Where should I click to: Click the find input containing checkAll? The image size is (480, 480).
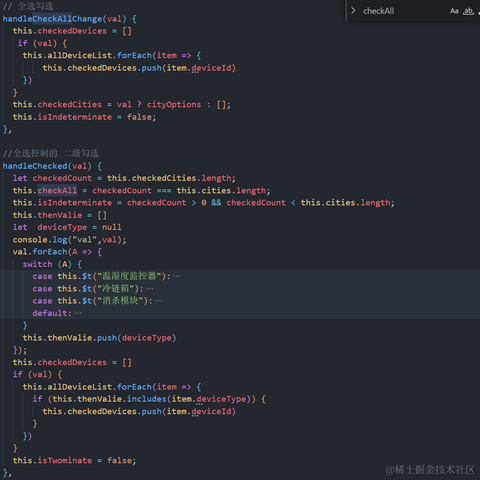point(403,11)
